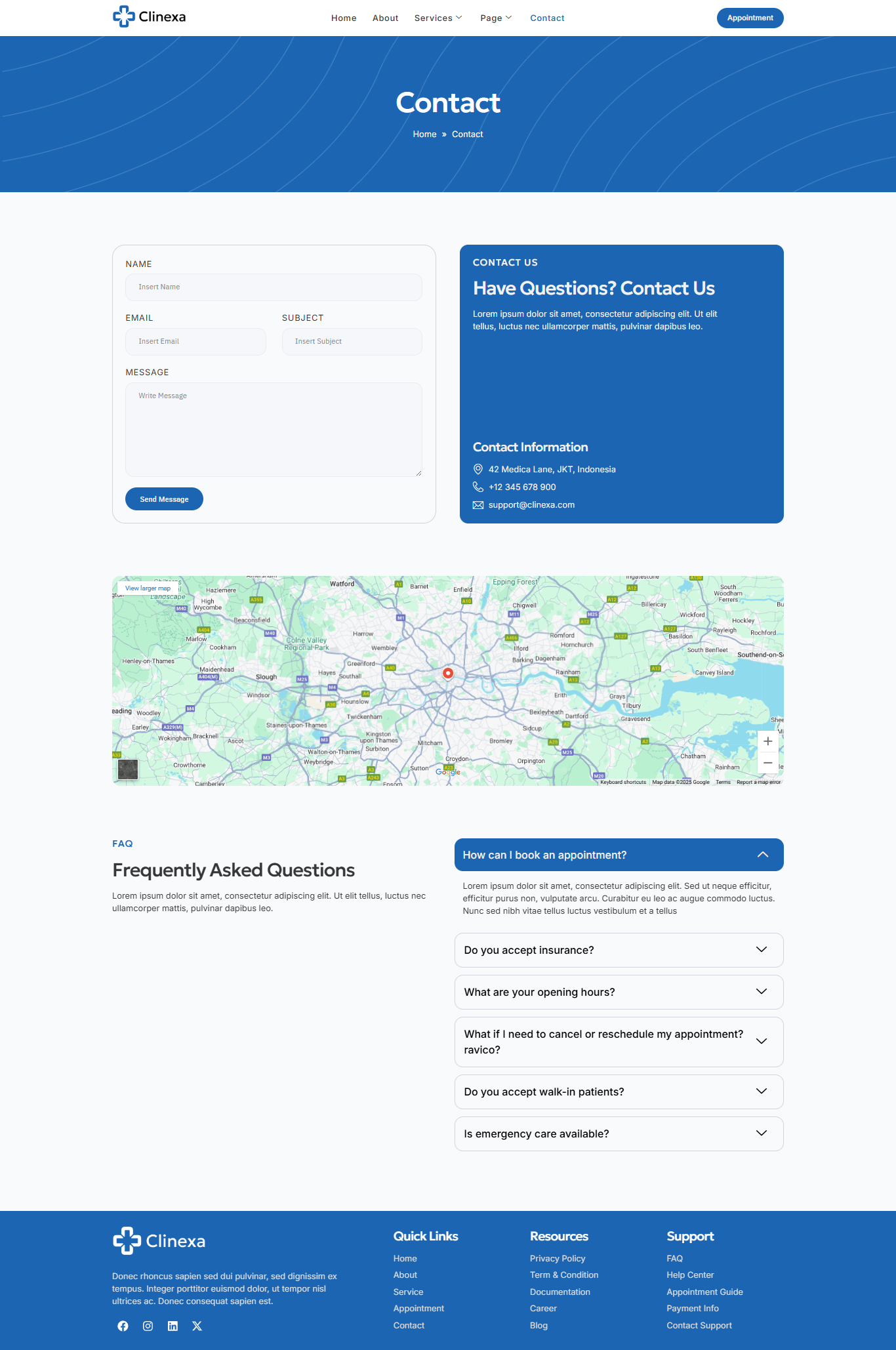Go to Home in the navigation bar
The image size is (896, 1350).
click(x=344, y=18)
